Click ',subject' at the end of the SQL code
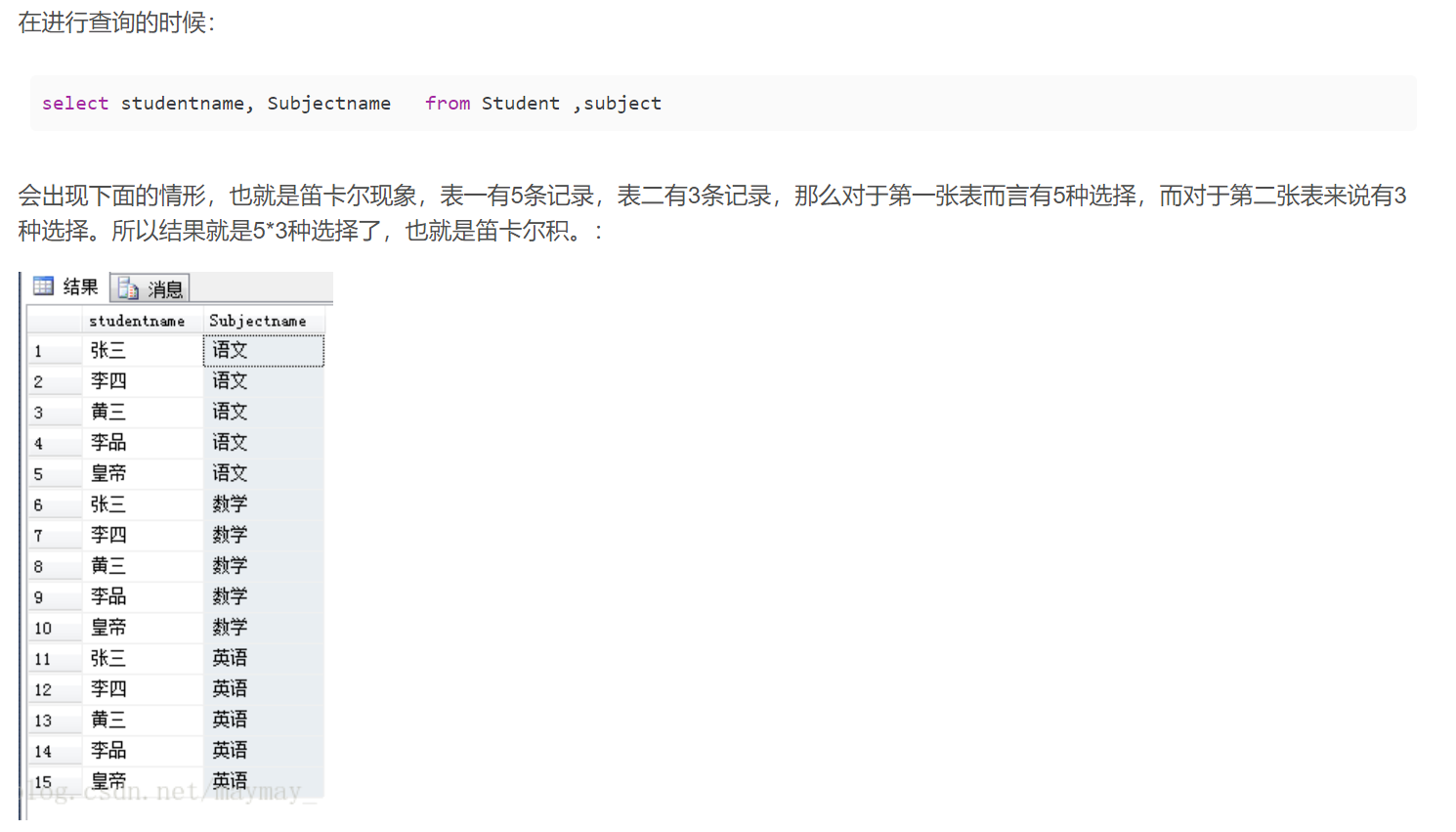This screenshot has height=832, width=1456. pyautogui.click(x=617, y=103)
